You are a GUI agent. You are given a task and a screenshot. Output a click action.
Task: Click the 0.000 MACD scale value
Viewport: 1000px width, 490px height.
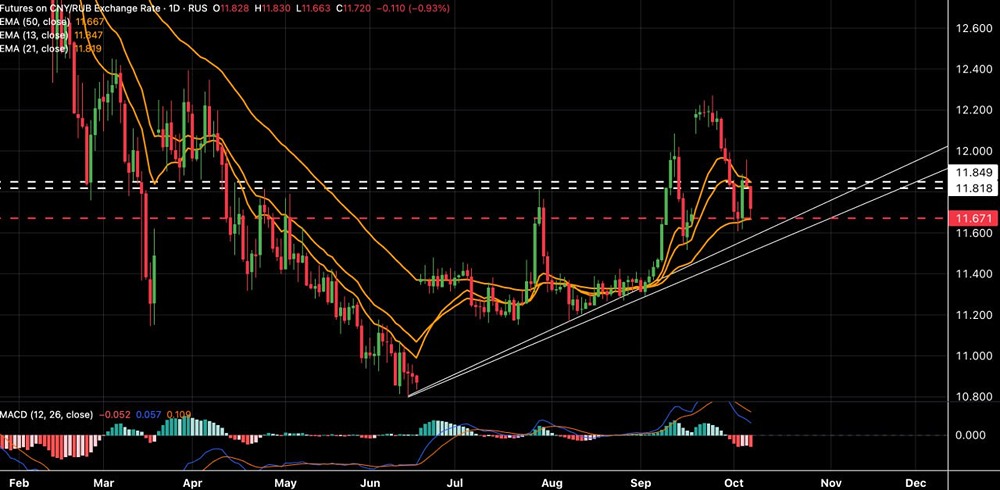pyautogui.click(x=971, y=435)
